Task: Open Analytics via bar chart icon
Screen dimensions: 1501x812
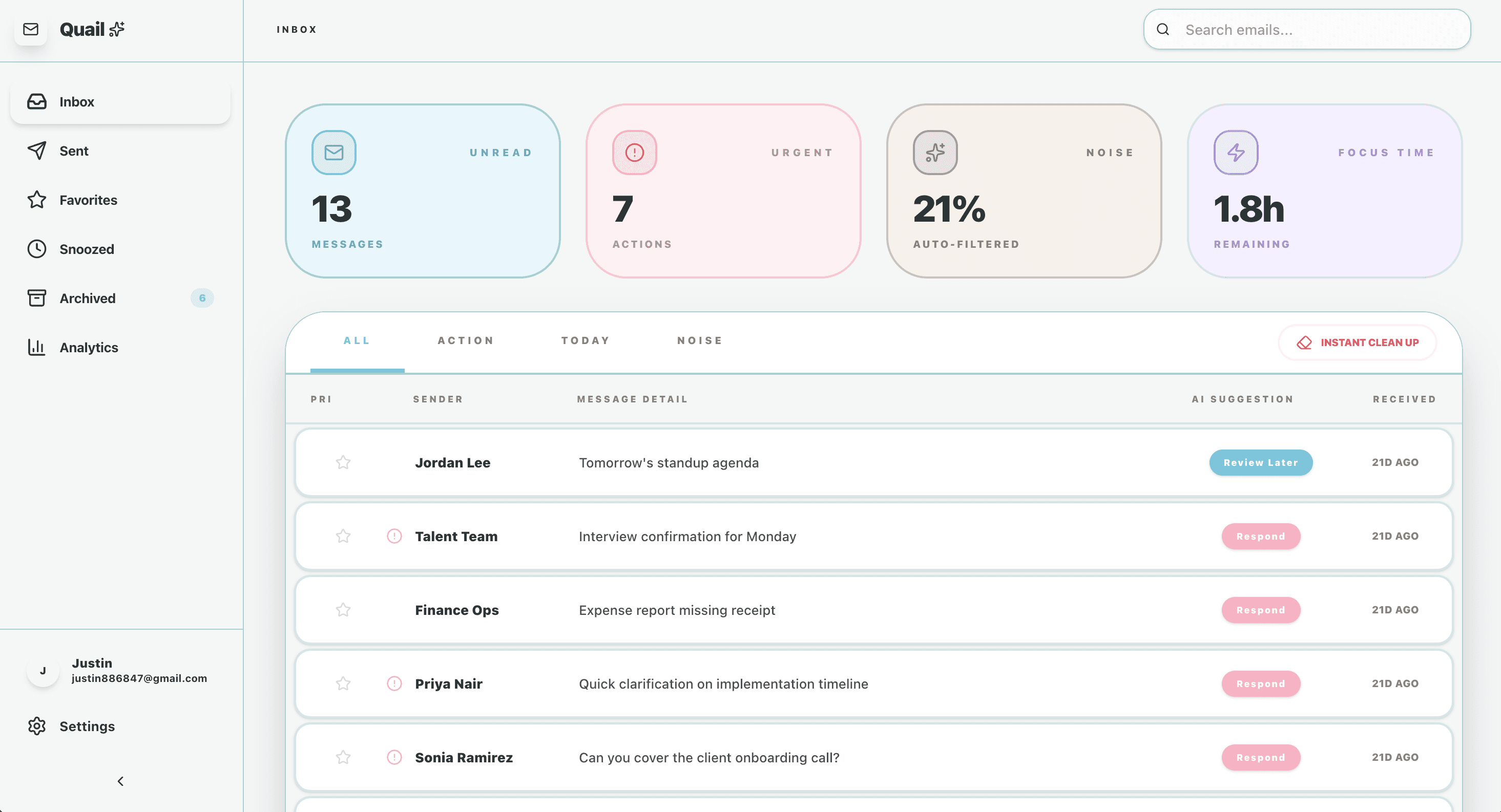Action: 36,347
